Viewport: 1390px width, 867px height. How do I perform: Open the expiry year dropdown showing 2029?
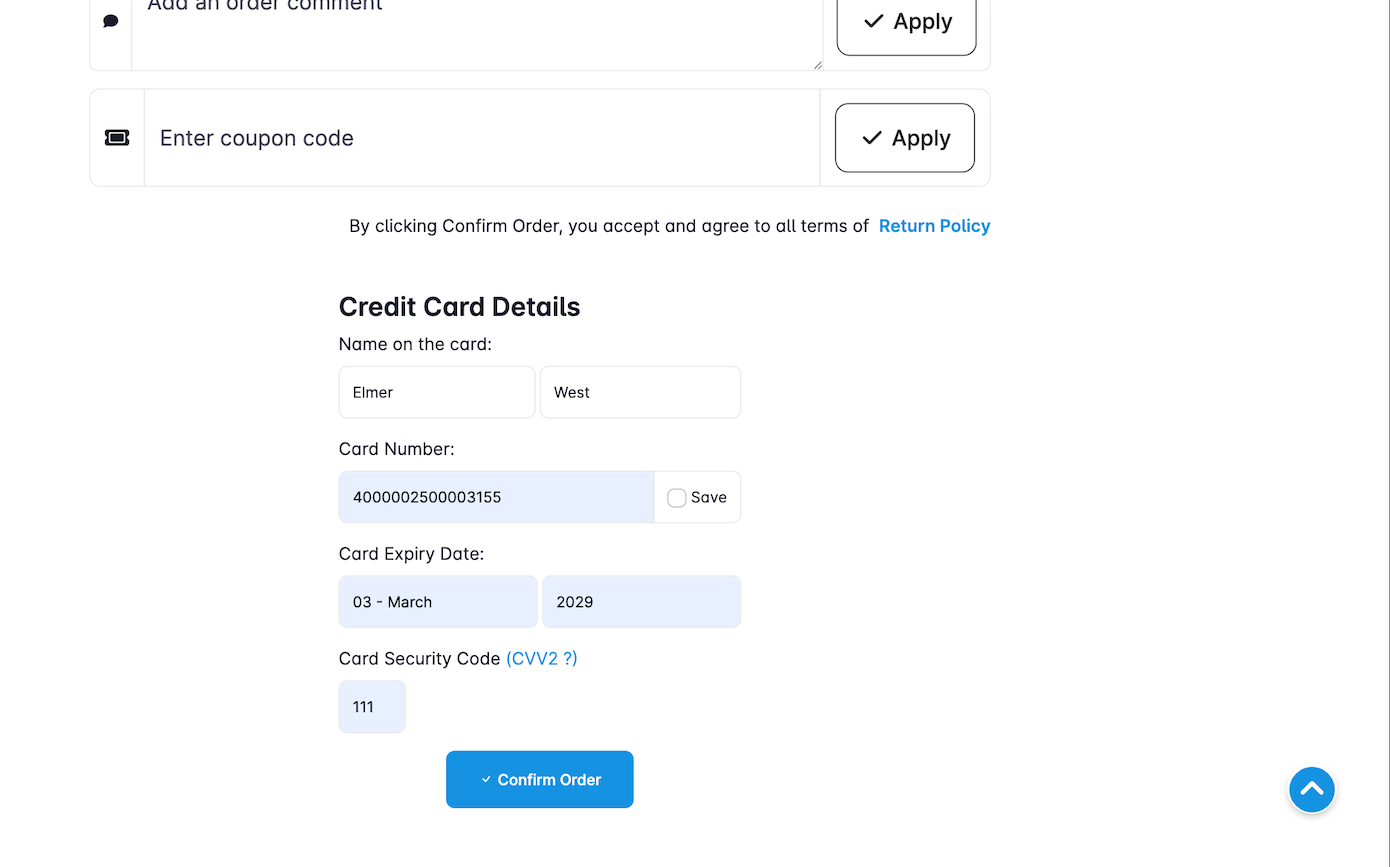click(x=641, y=602)
